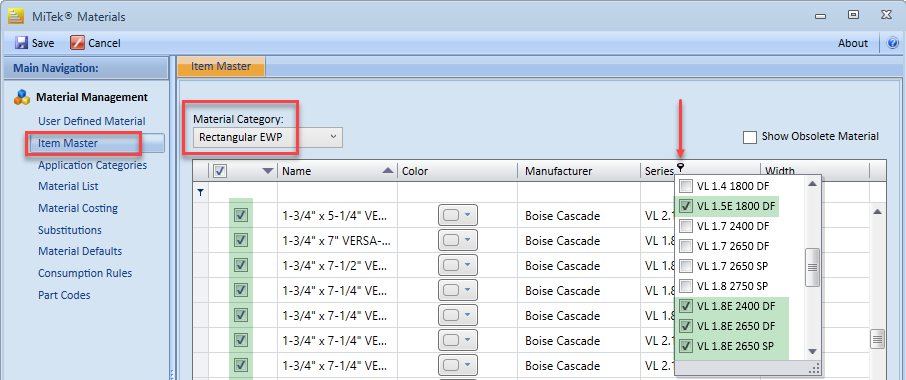The height and width of the screenshot is (380, 906).
Task: Click the filter row funnel icon
Action: (200, 193)
